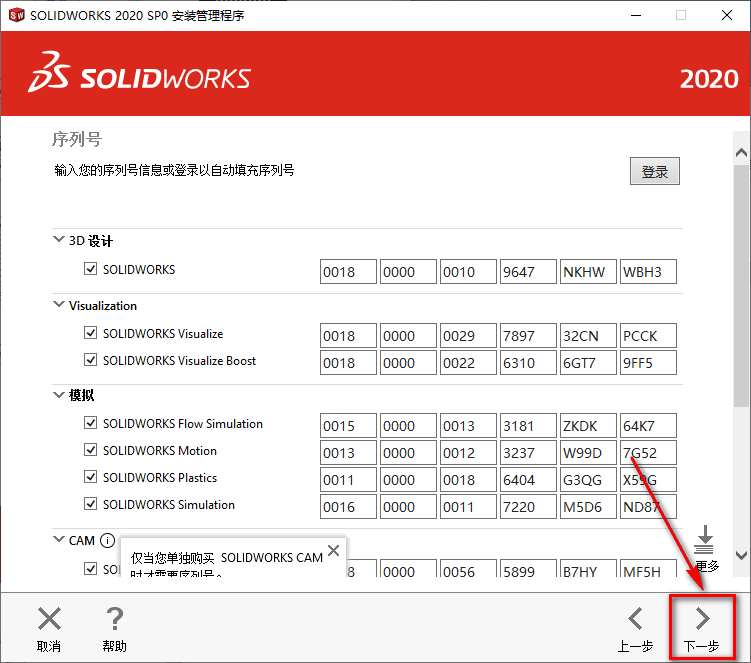Click Motion serial field 0013
The image size is (751, 663).
point(348,453)
